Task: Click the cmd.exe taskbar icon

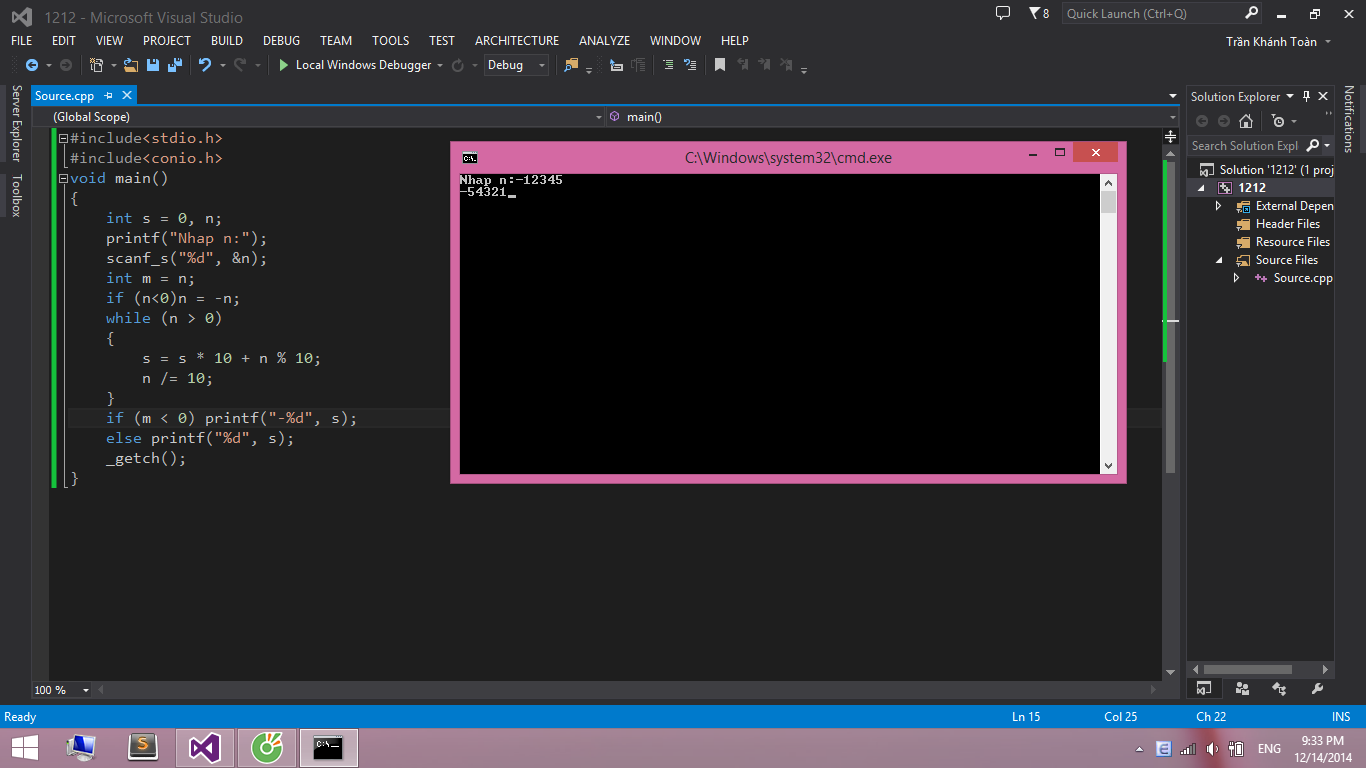Action: click(329, 747)
